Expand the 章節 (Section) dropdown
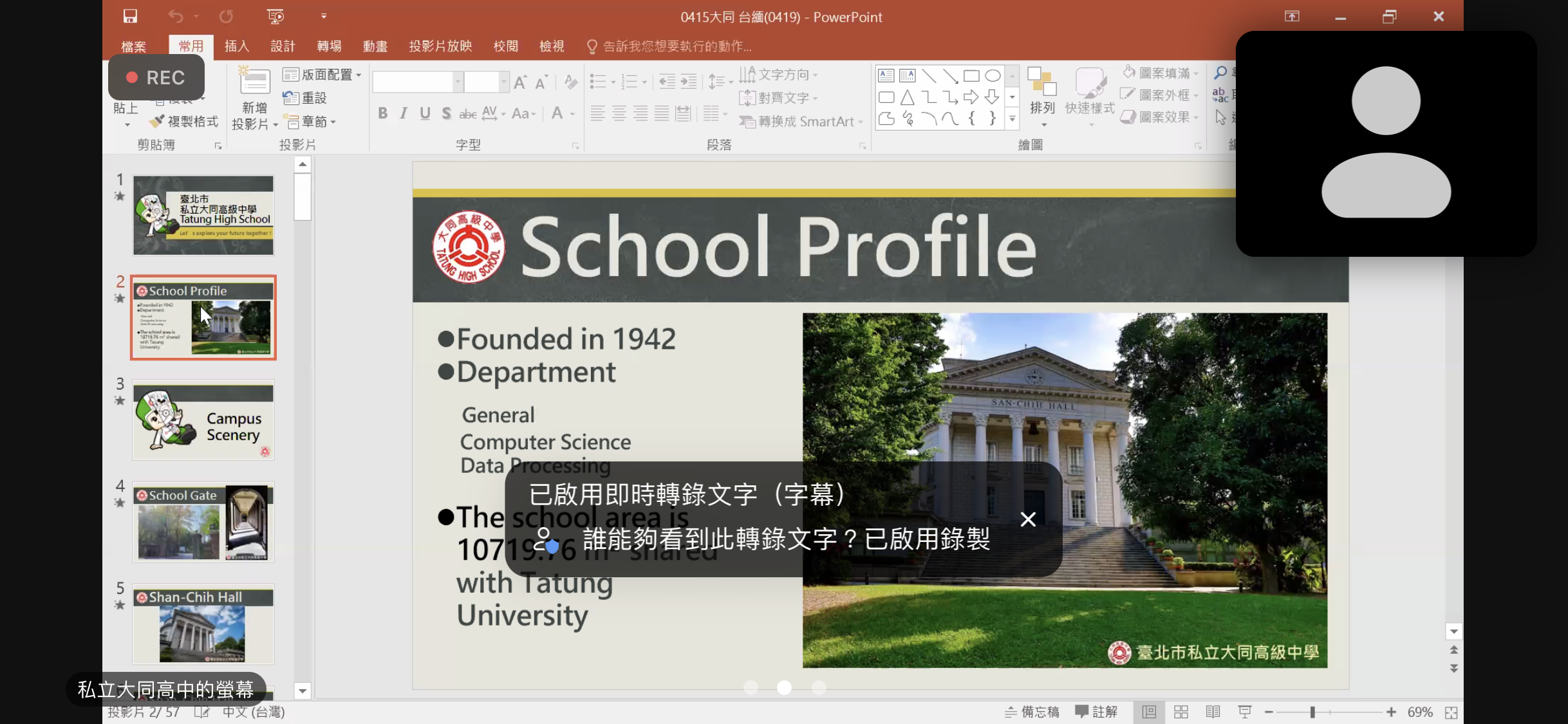The image size is (1568, 724). pos(310,122)
